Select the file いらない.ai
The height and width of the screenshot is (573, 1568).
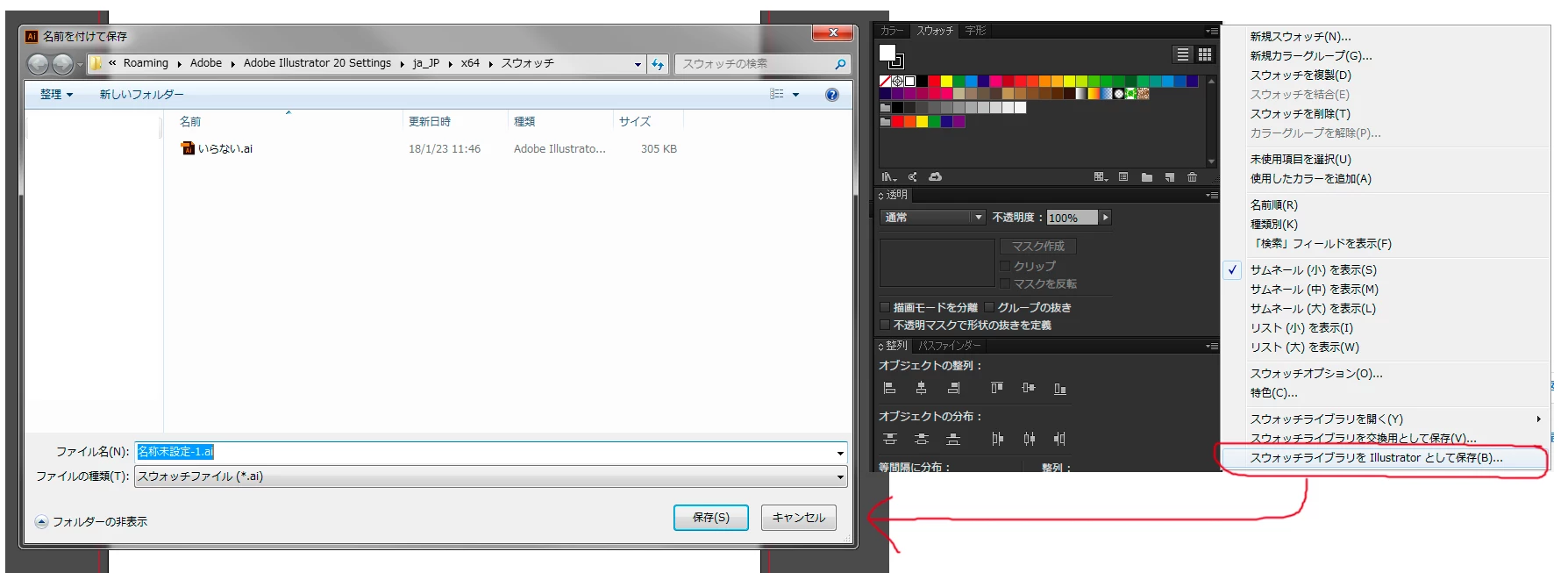click(217, 148)
